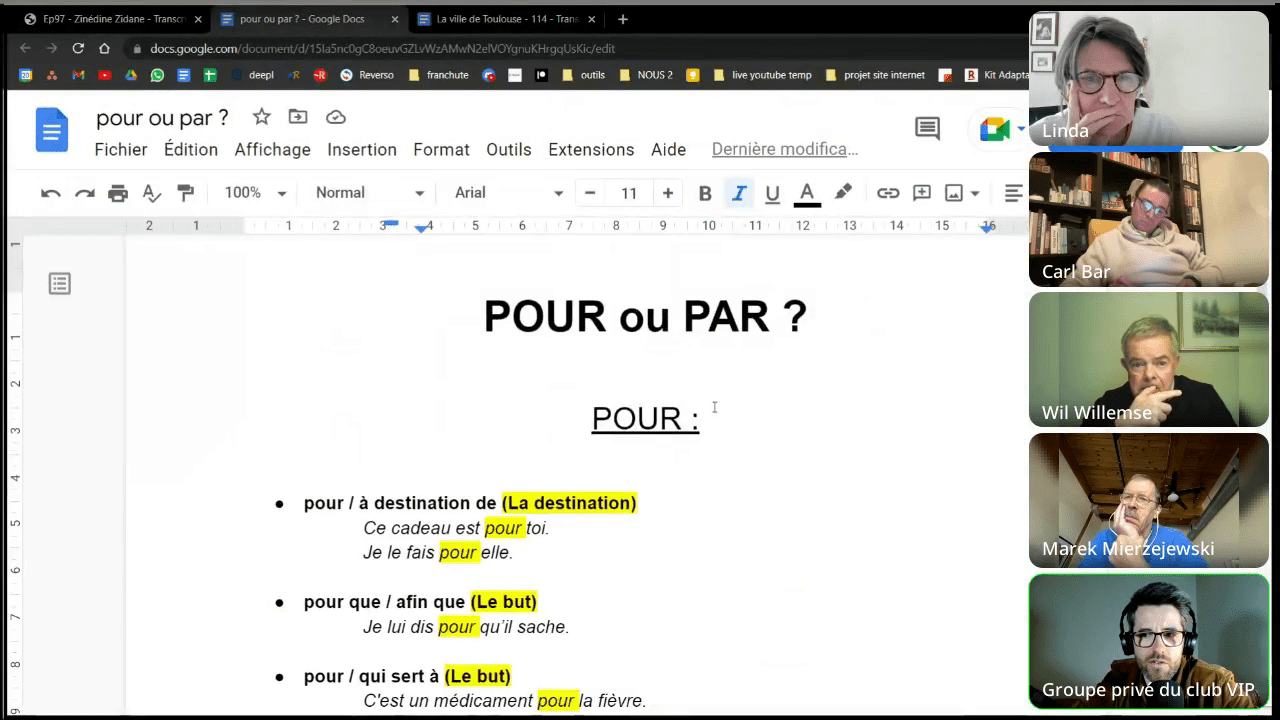The height and width of the screenshot is (720, 1280).
Task: Open the deepl bookmark
Action: (x=252, y=75)
